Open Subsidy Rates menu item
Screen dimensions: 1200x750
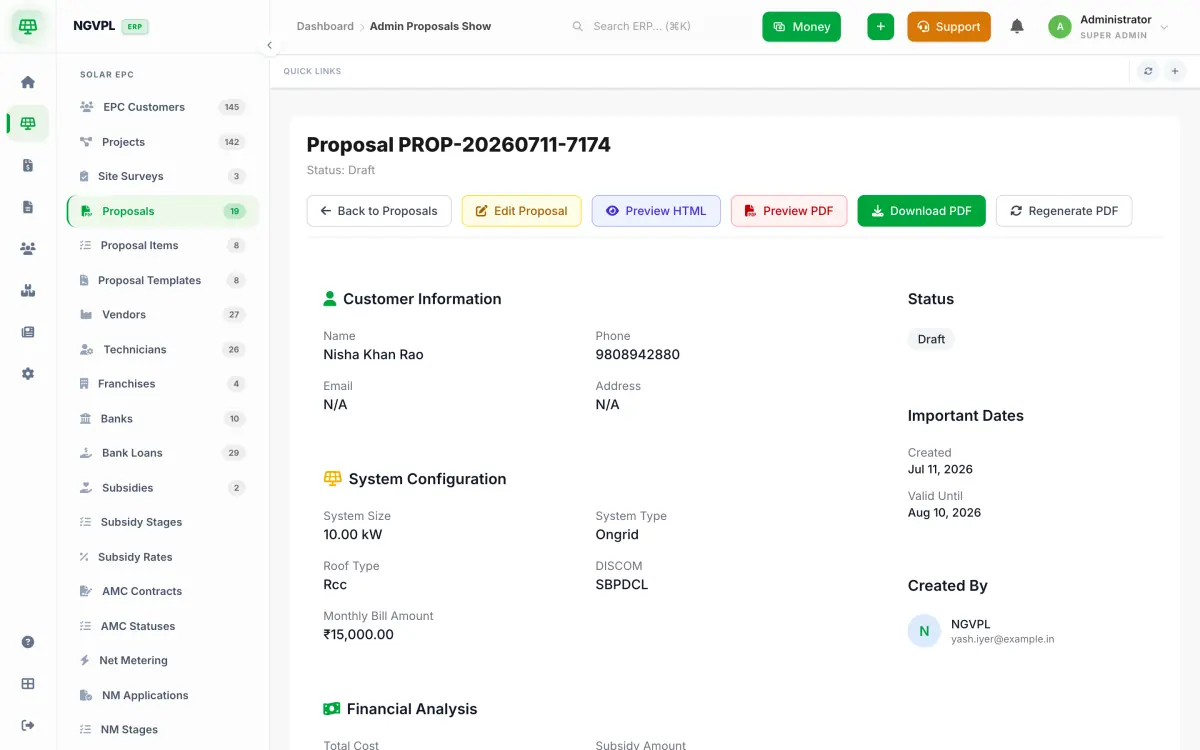[x=162, y=557]
